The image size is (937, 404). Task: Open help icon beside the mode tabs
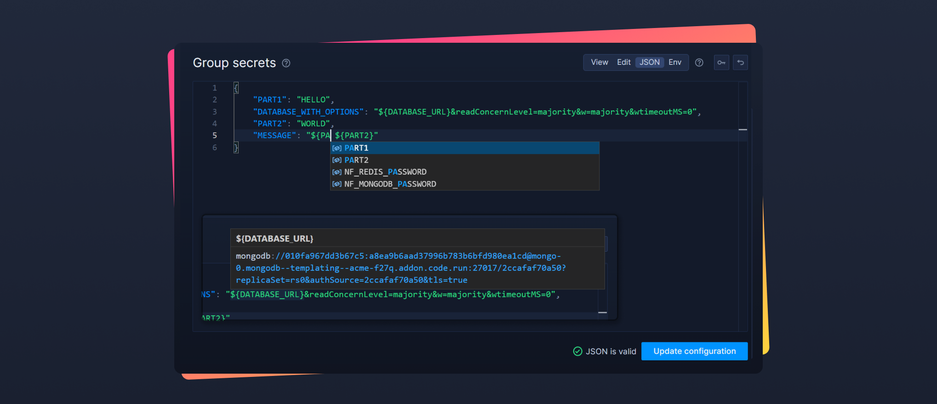click(x=699, y=63)
